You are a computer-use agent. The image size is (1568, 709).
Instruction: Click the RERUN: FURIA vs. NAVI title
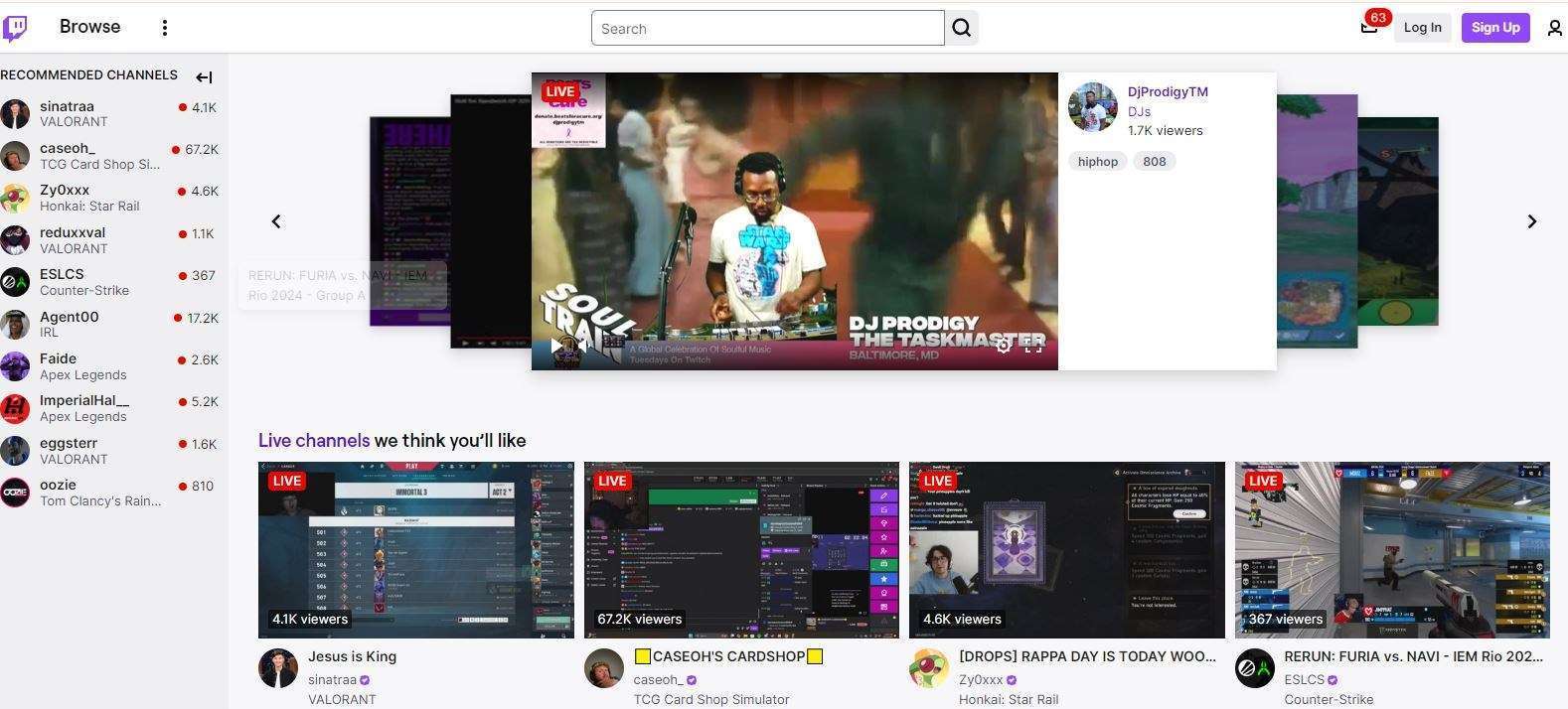(1413, 656)
